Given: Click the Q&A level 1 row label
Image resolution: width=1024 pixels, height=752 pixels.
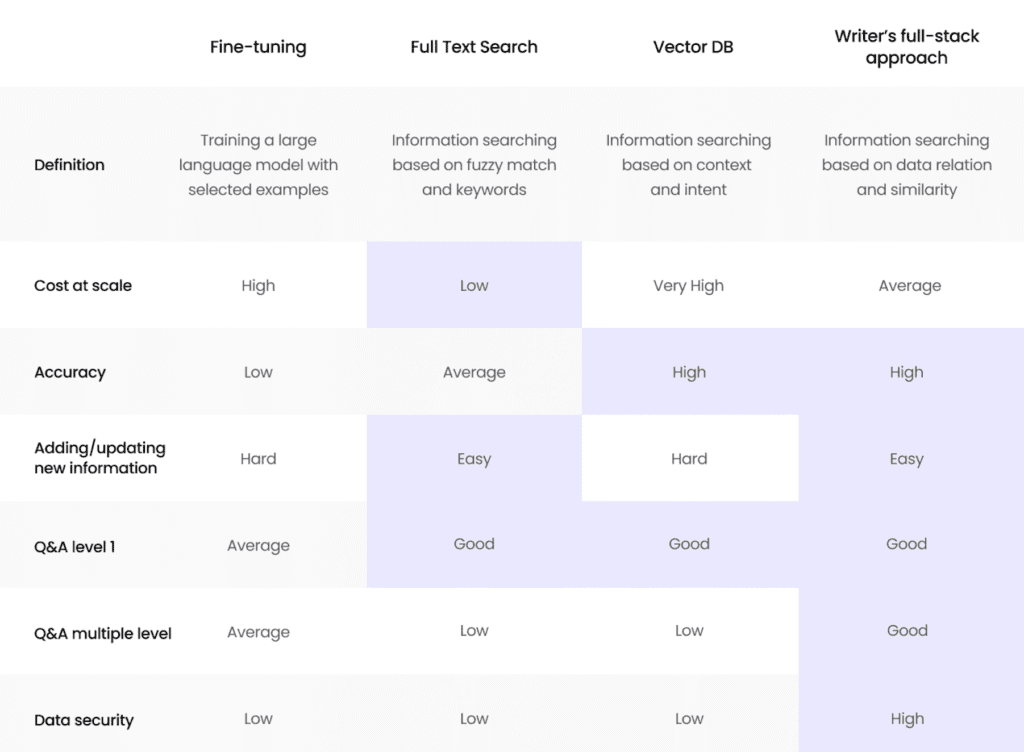Looking at the screenshot, I should [74, 546].
